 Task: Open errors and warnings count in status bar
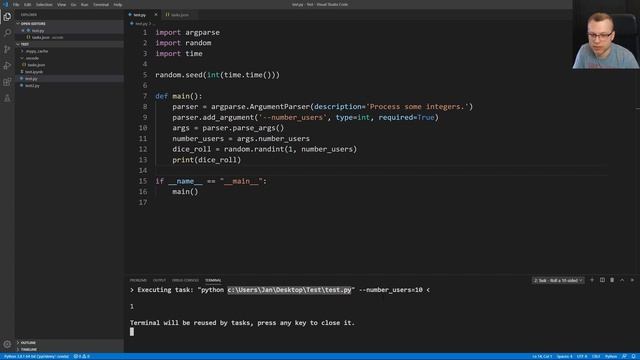pyautogui.click(x=82, y=356)
